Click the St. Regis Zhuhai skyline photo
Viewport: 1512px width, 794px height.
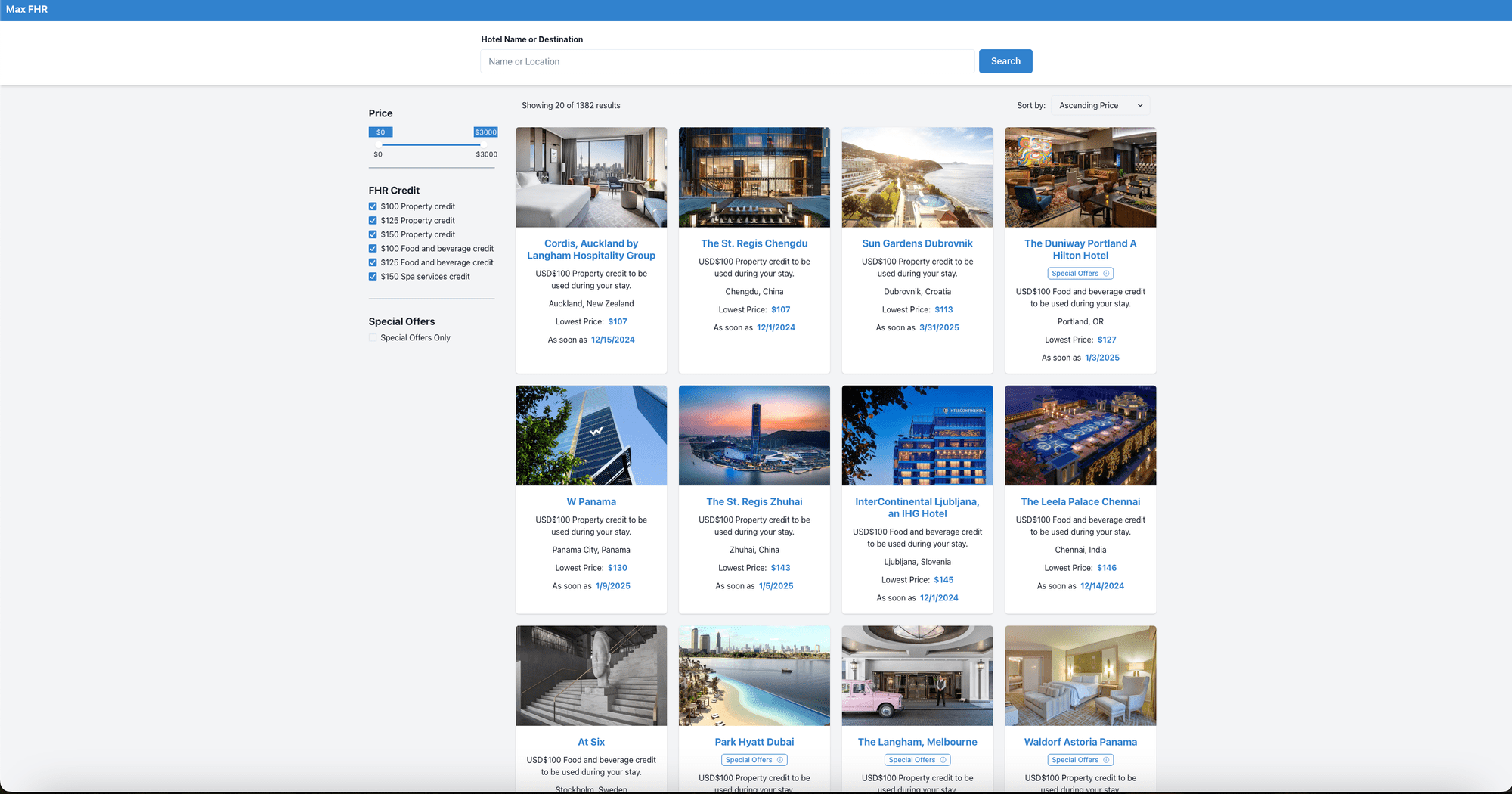tap(754, 436)
